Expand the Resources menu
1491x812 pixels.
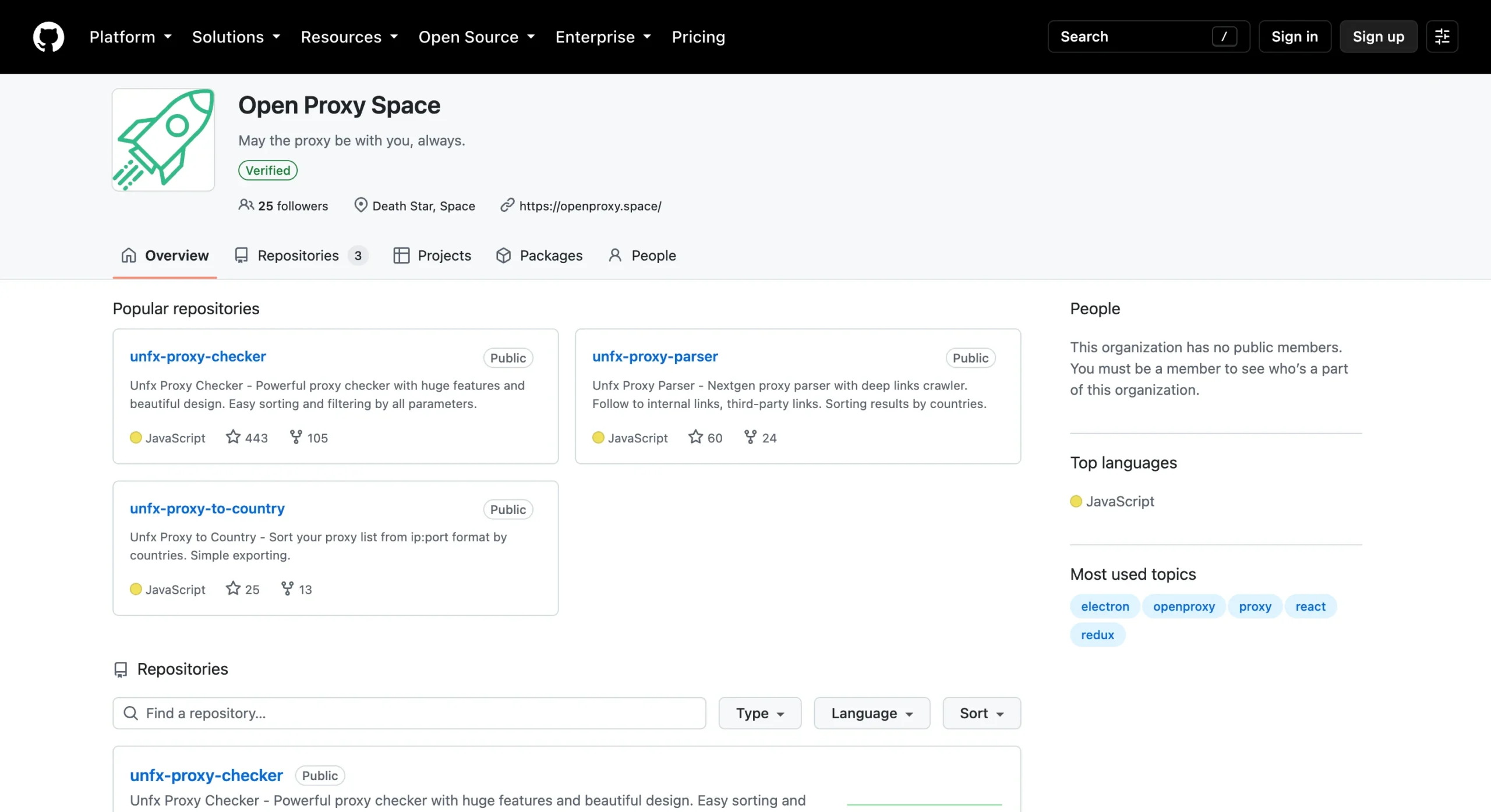tap(349, 37)
